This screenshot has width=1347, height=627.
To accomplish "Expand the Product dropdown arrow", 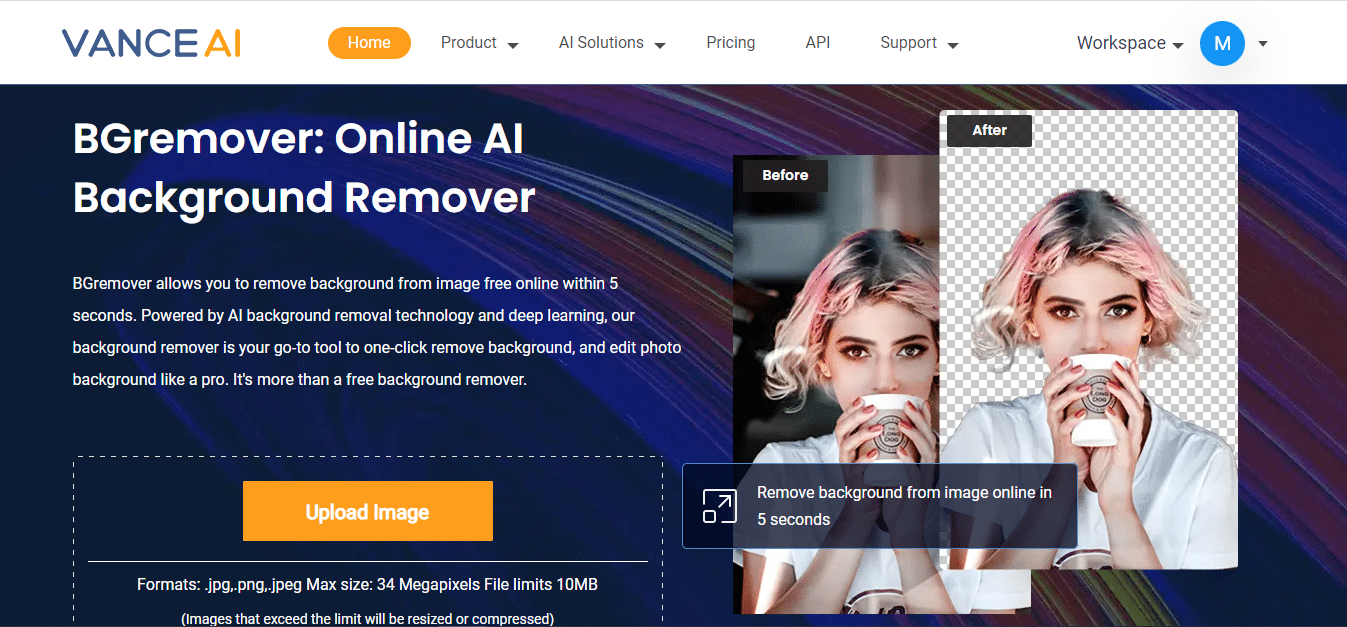I will (512, 46).
